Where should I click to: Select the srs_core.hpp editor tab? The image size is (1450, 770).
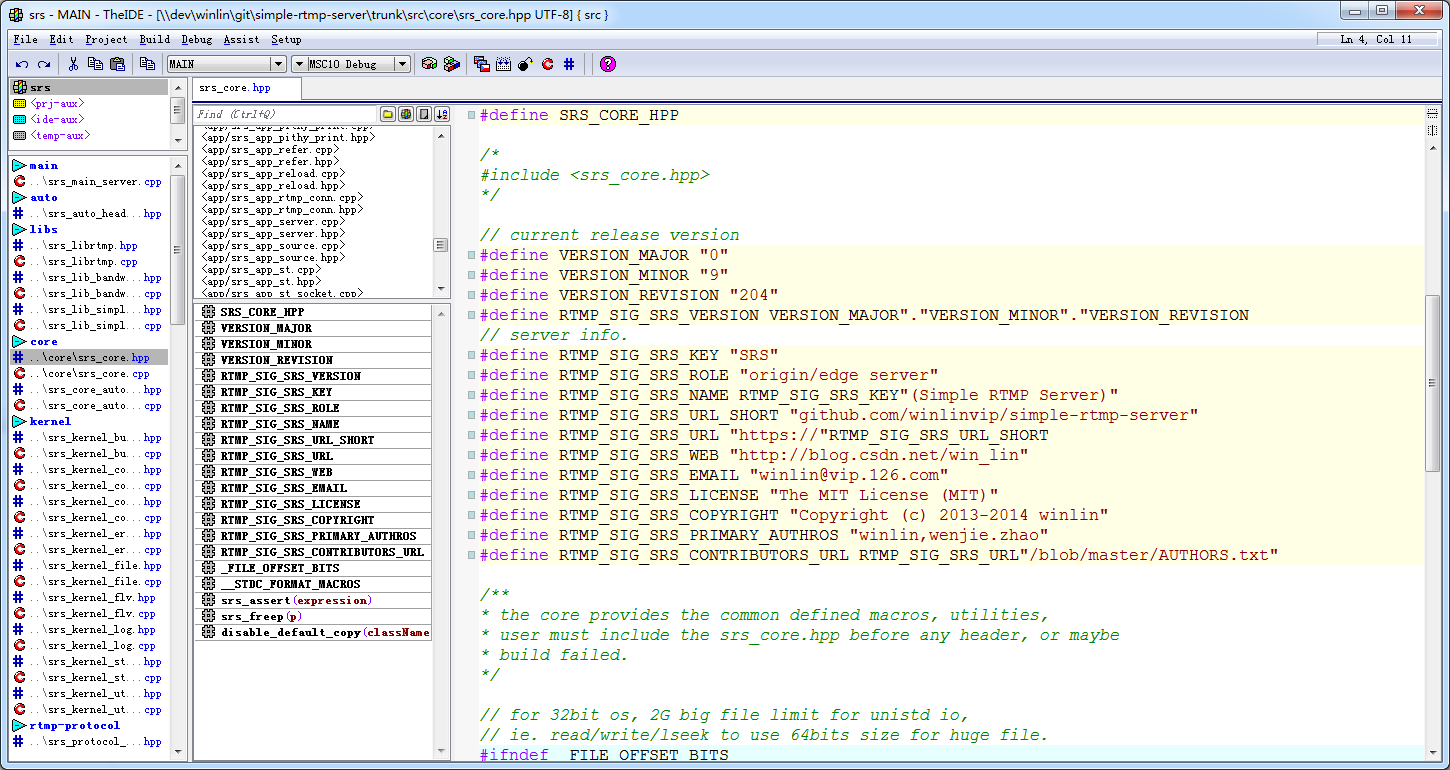click(235, 88)
